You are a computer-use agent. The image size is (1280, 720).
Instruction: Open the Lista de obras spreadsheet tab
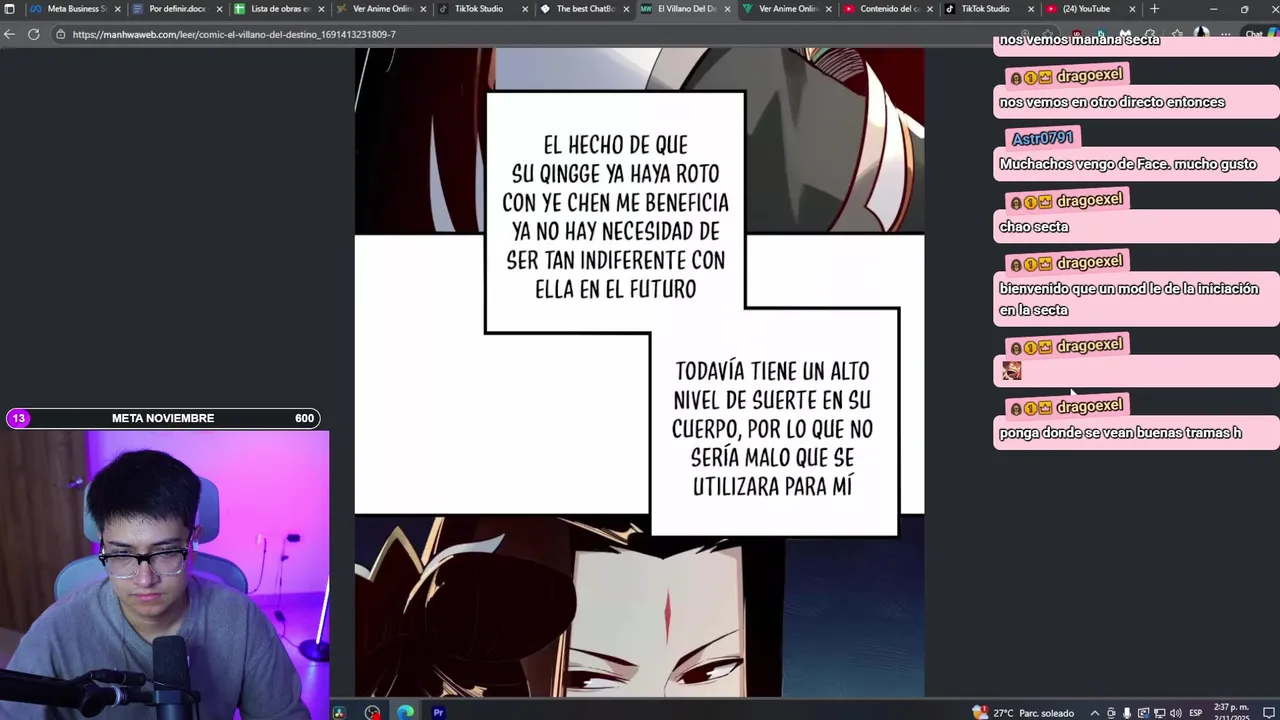(278, 9)
